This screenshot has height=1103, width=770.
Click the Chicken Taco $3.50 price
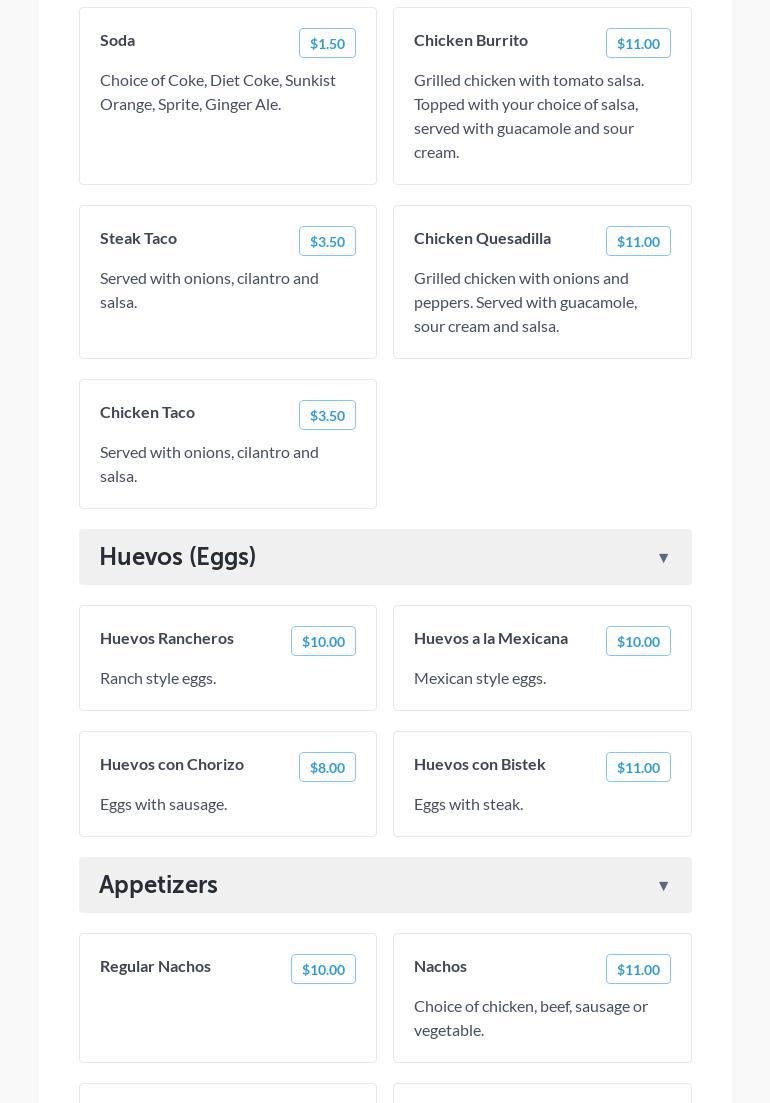click(x=327, y=415)
